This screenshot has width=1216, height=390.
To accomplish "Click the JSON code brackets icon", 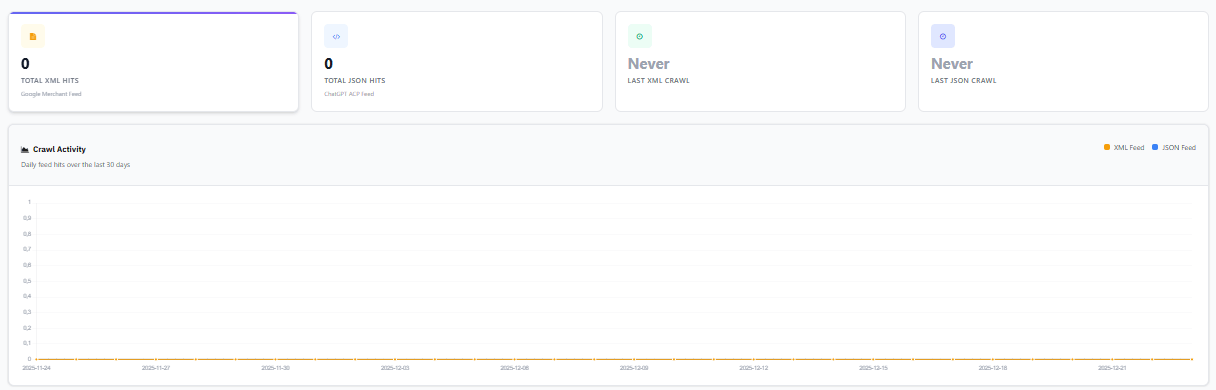I will click(336, 36).
